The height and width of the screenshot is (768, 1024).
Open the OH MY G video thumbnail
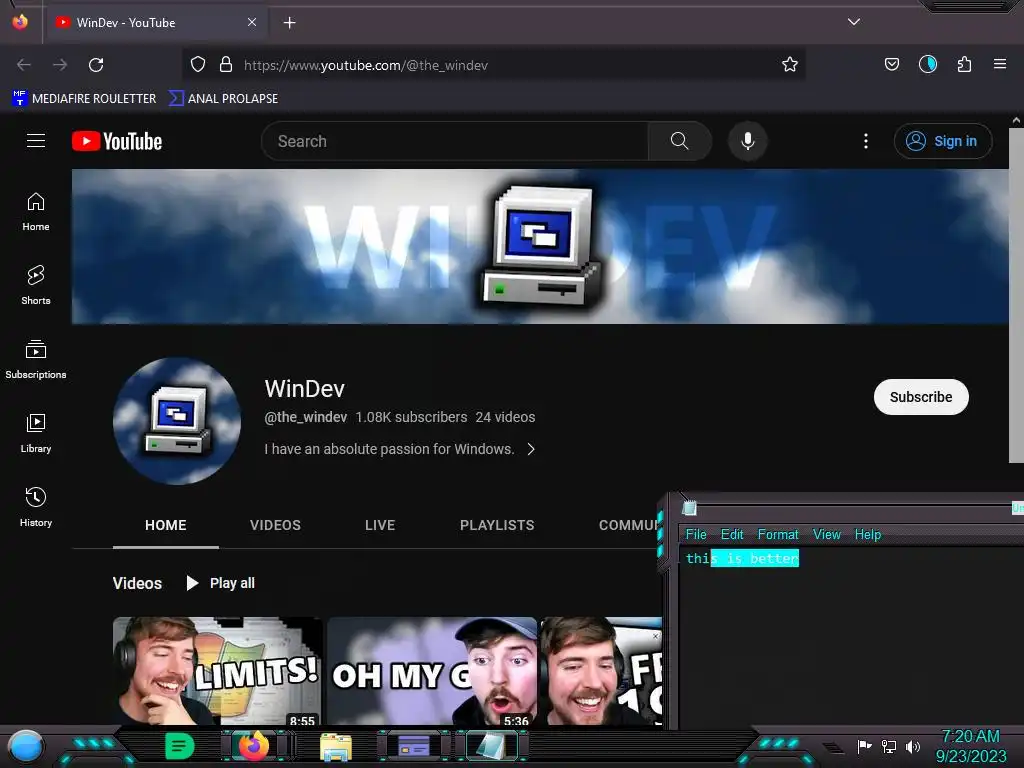click(x=432, y=671)
